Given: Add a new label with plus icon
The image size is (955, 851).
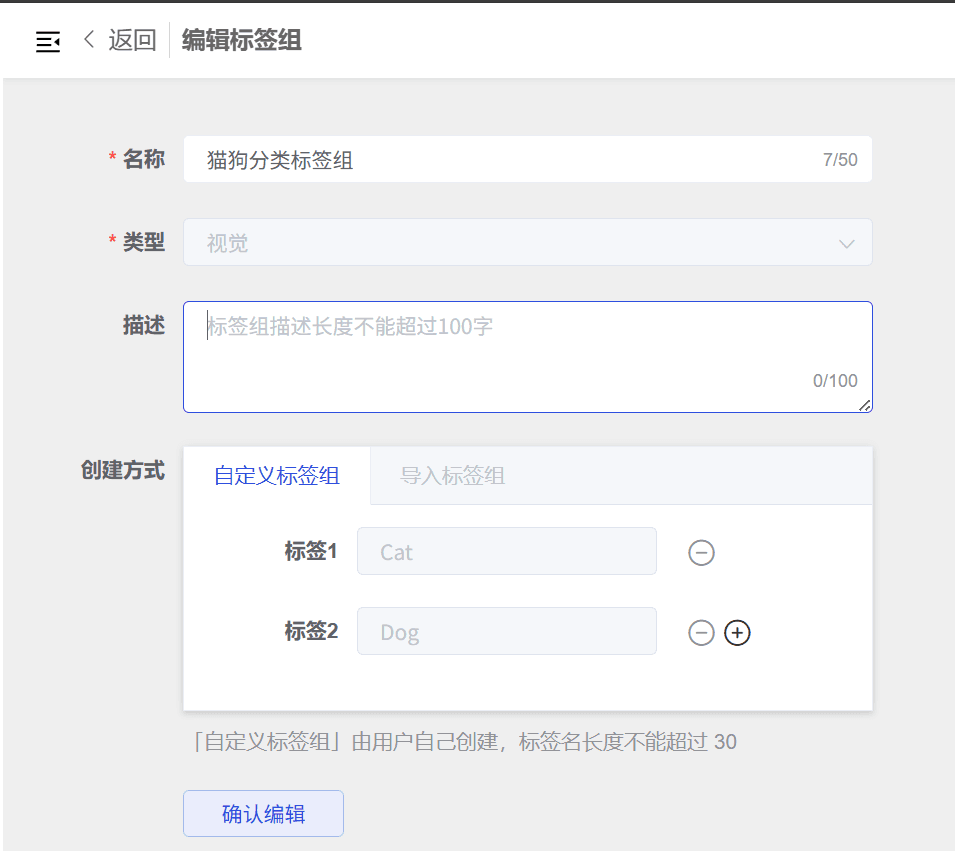Looking at the screenshot, I should 737,632.
